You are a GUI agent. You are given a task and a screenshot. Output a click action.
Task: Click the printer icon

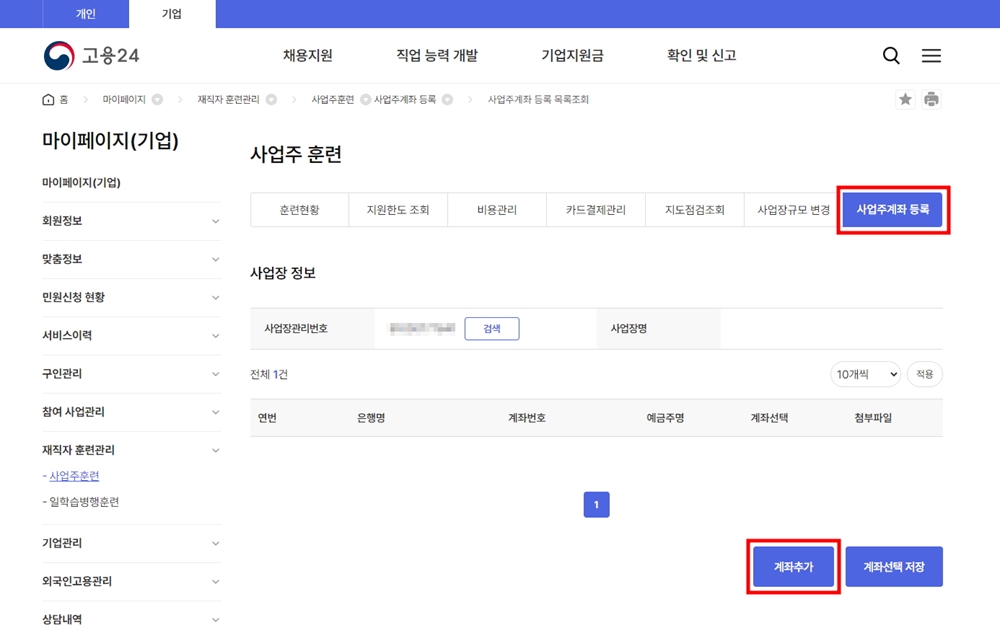(931, 99)
